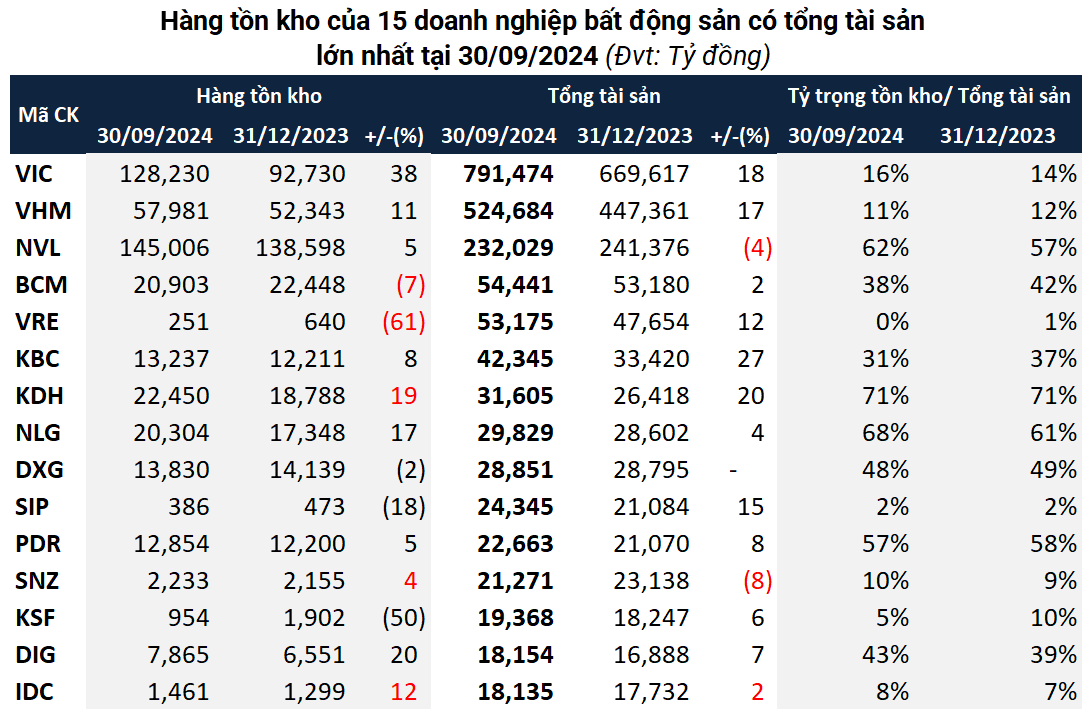Select the DXG ticker cell
The image size is (1082, 709).
pos(39,469)
